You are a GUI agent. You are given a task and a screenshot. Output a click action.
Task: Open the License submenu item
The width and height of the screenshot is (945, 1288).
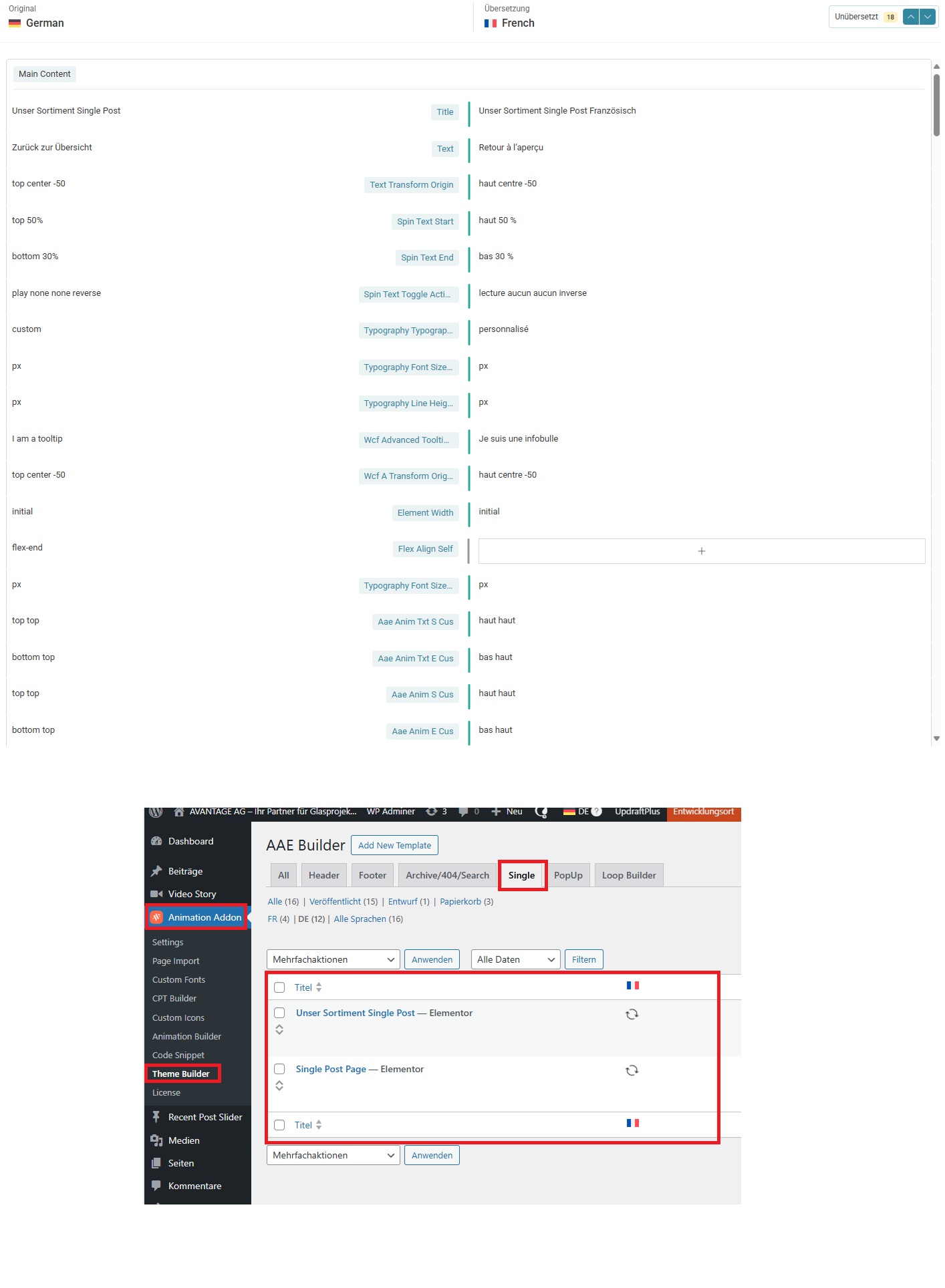[166, 1092]
